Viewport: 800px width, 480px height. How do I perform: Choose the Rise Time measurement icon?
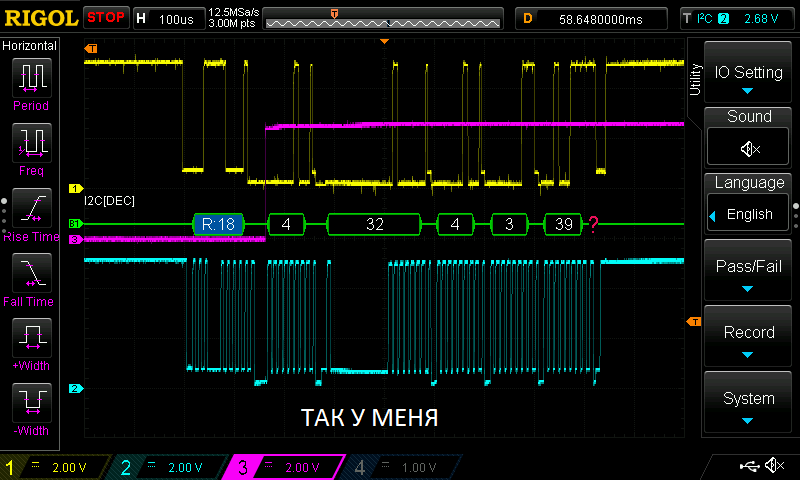coord(31,209)
